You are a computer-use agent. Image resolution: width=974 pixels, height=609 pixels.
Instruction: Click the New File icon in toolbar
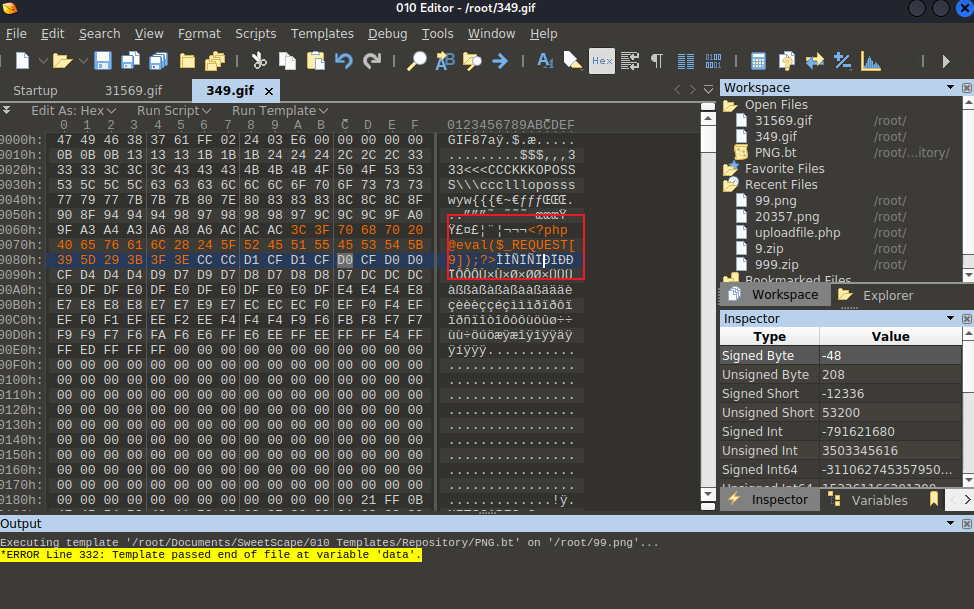click(x=22, y=61)
